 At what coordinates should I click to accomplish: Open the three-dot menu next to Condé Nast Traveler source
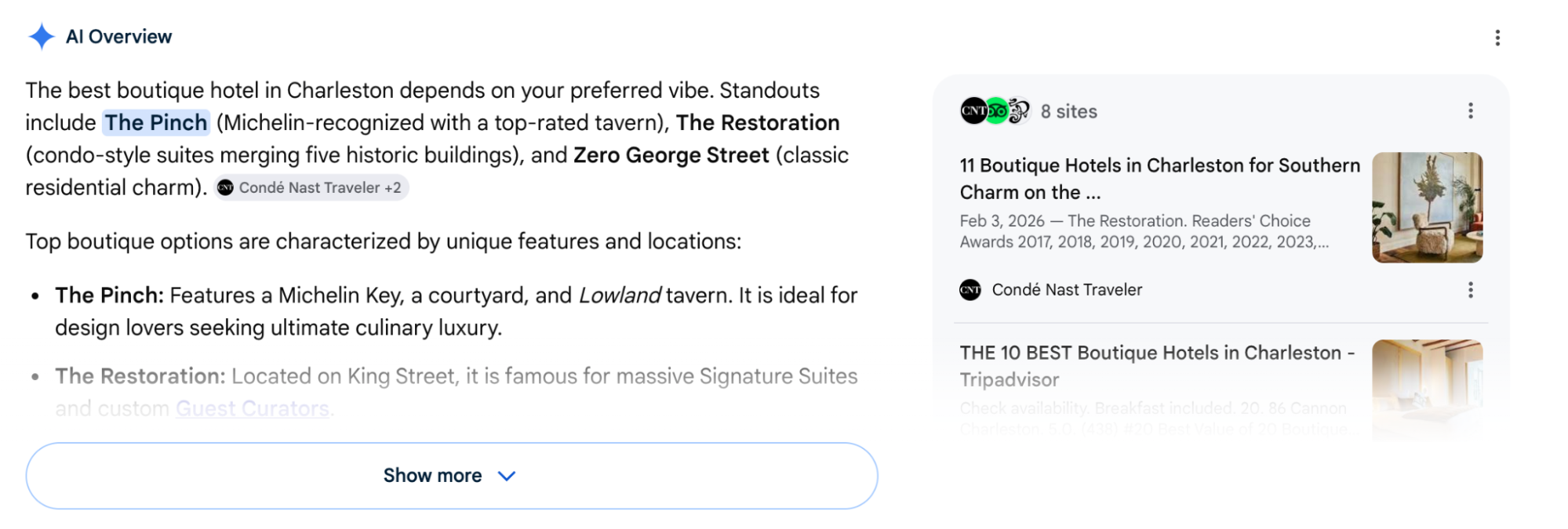click(1471, 290)
